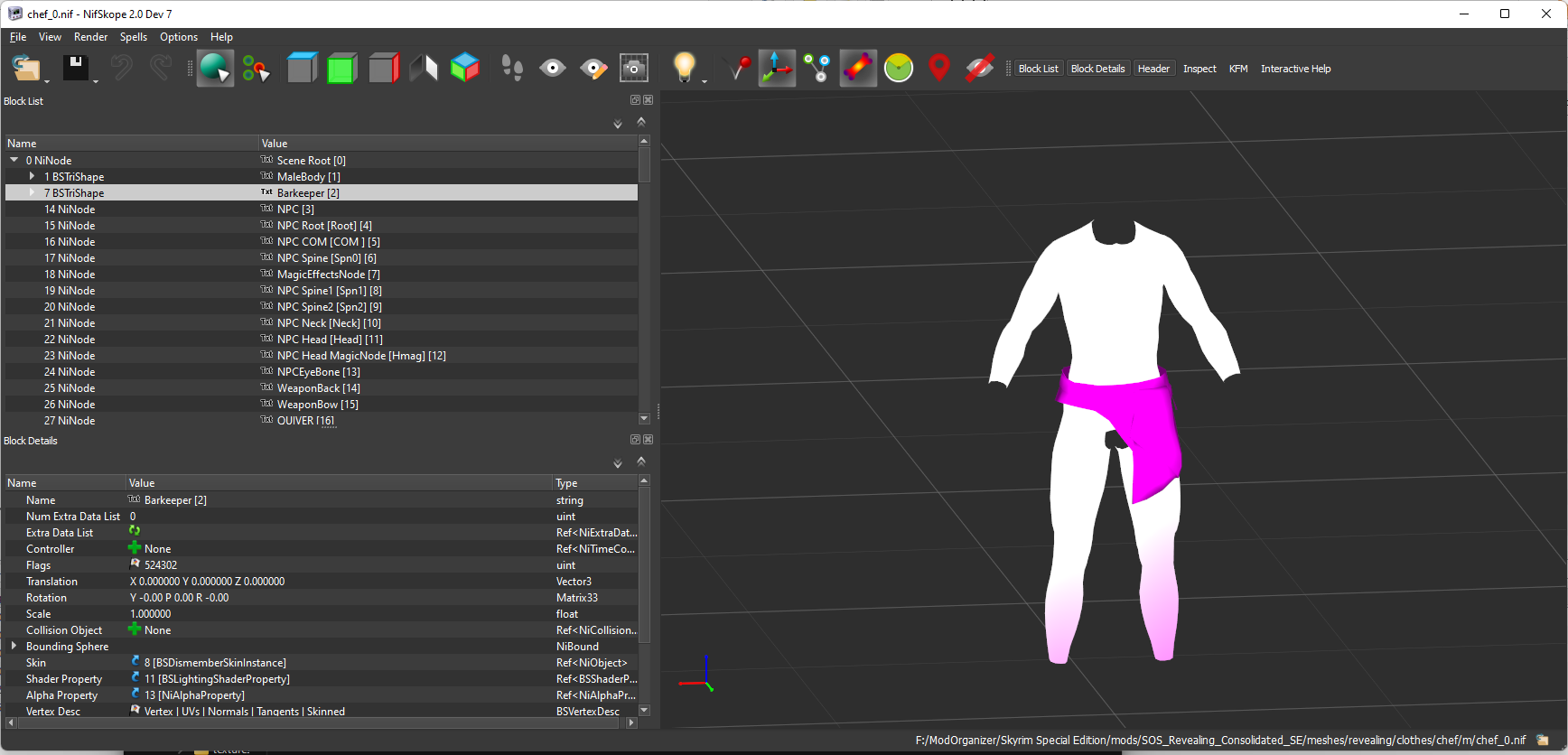This screenshot has height=755, width=1568.
Task: Click the light bulb lighting icon
Action: [x=685, y=69]
